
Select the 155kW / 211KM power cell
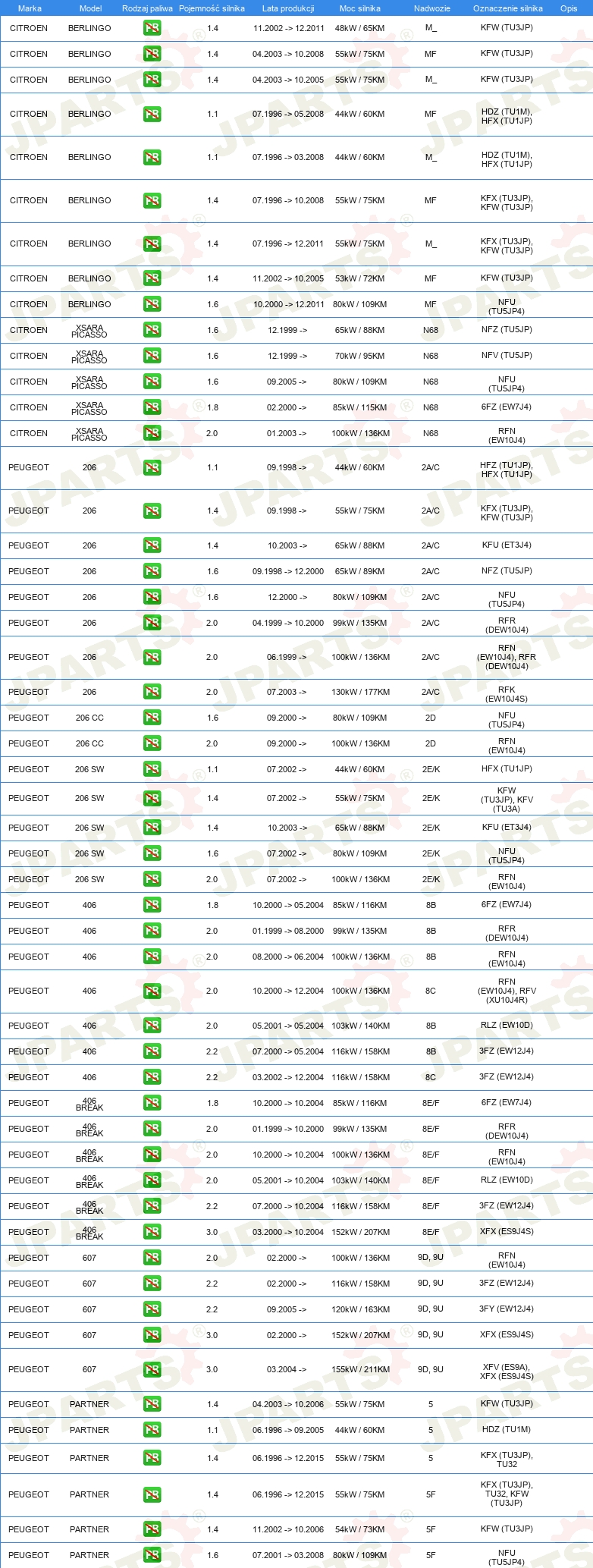coord(360,1369)
